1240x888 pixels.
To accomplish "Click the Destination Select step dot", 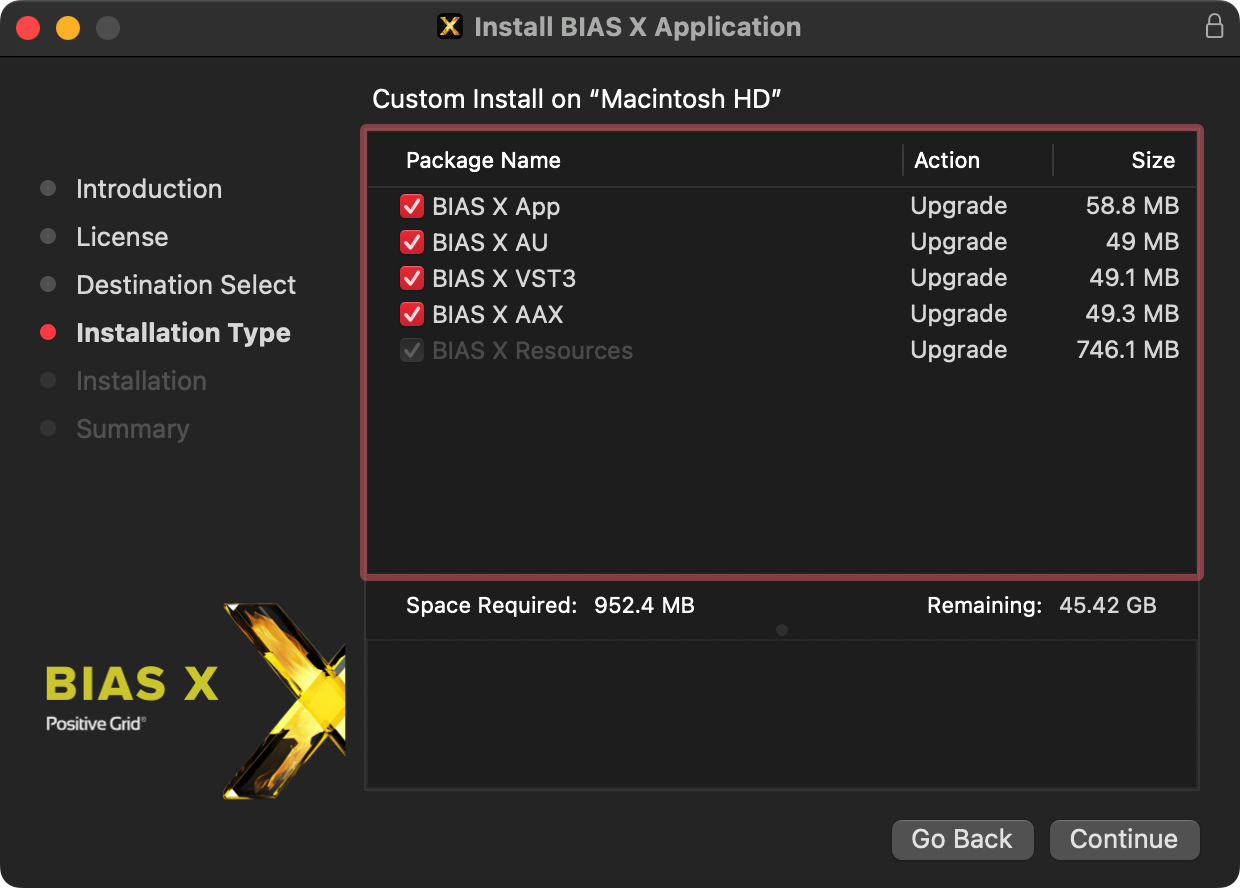I will (48, 284).
